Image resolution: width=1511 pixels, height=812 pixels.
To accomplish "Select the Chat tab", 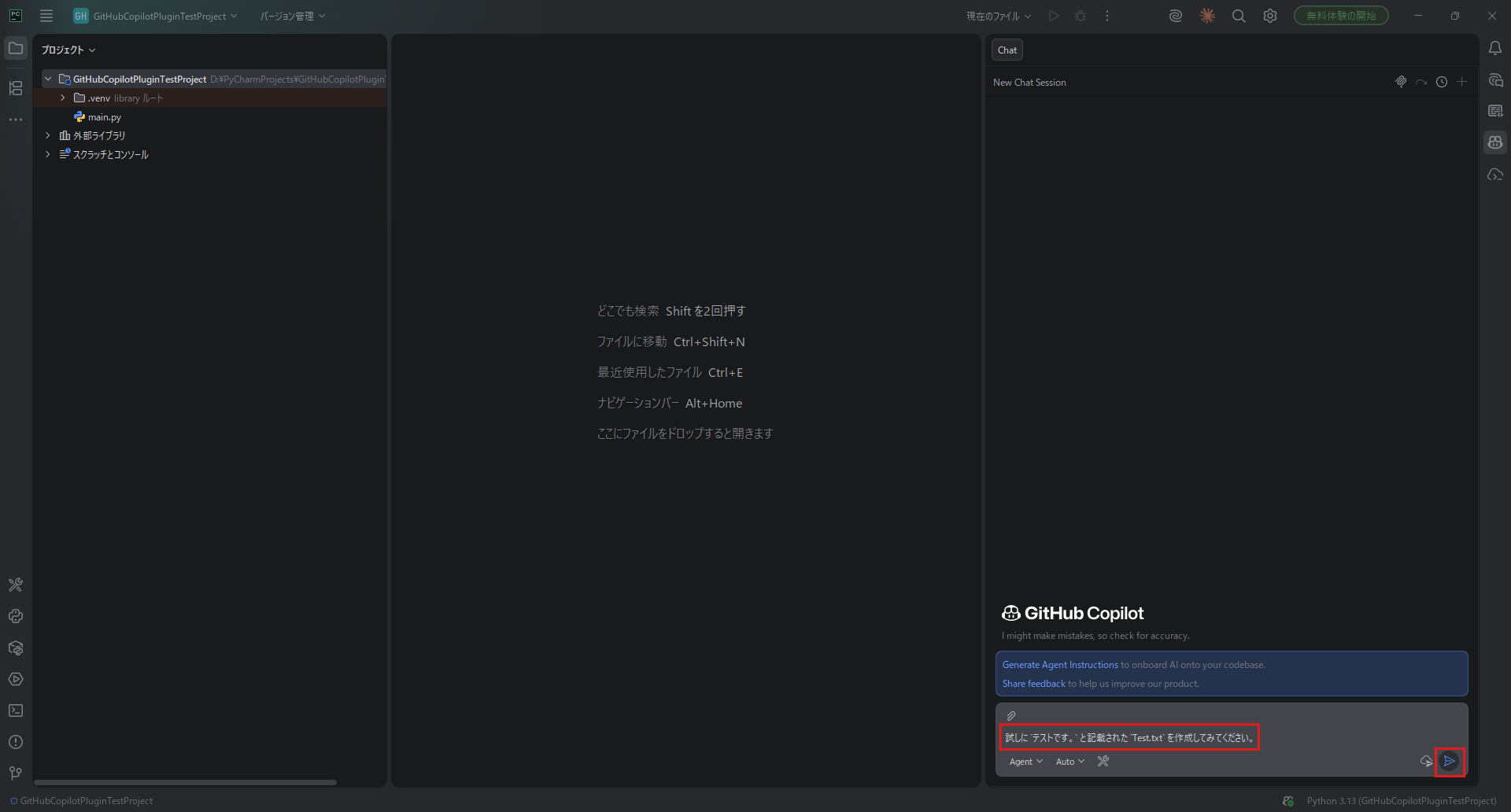I will [1007, 50].
